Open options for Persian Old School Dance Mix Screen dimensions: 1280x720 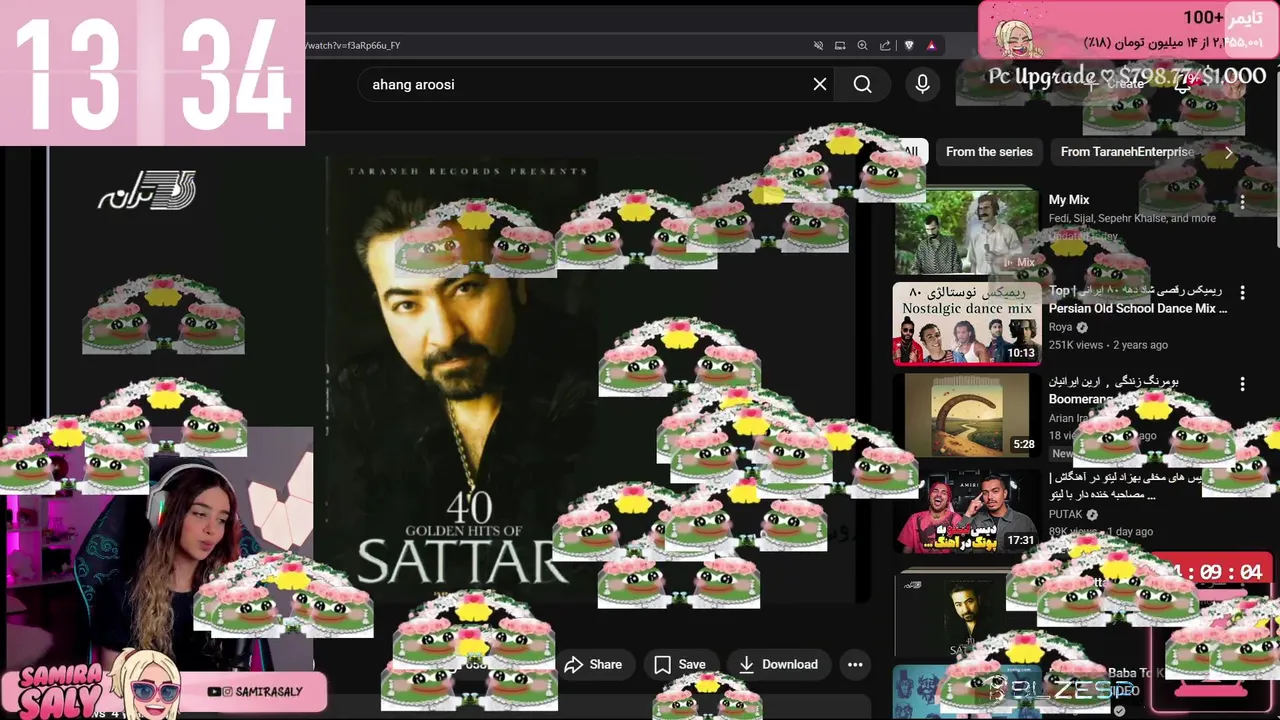pyautogui.click(x=1242, y=293)
